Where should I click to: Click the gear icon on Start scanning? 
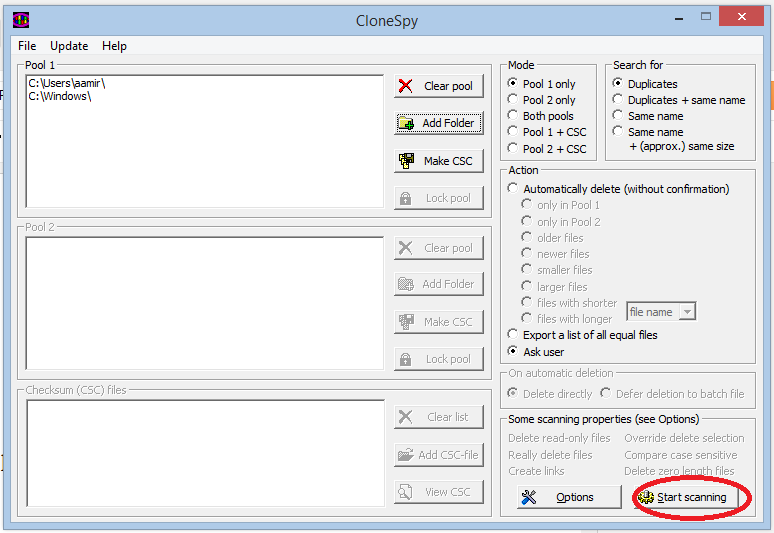tap(646, 497)
